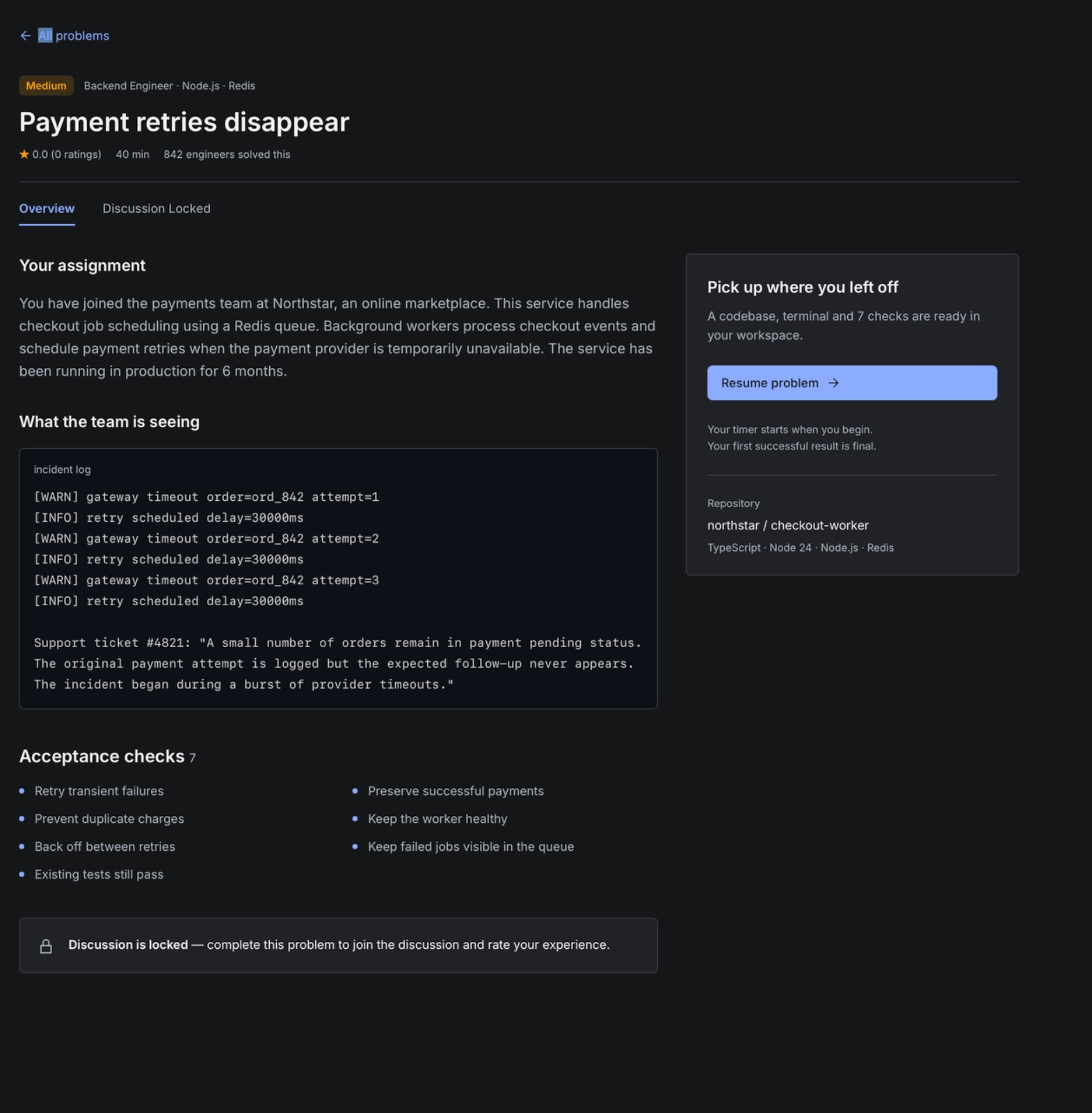Screen dimensions: 1092x1113
Task: Click the gateway timeout attempt=1 log line
Action: tap(207, 497)
